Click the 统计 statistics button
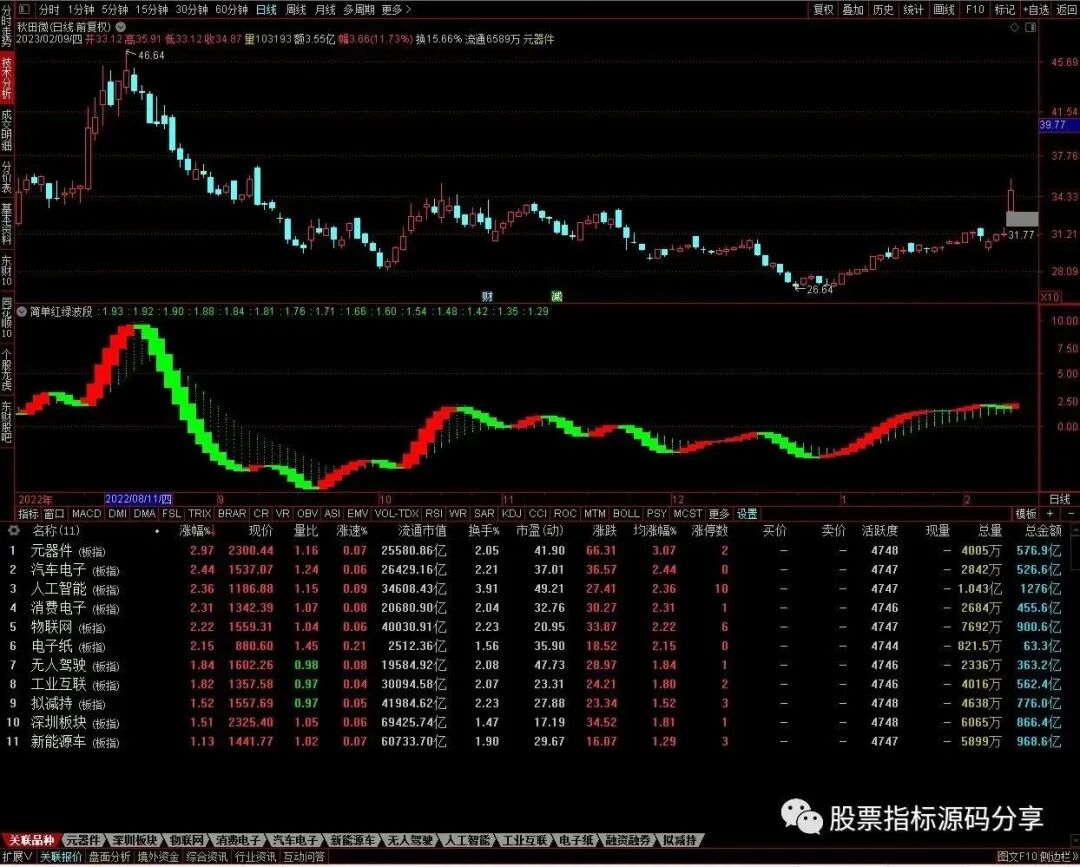The height and width of the screenshot is (867, 1080). tap(913, 10)
